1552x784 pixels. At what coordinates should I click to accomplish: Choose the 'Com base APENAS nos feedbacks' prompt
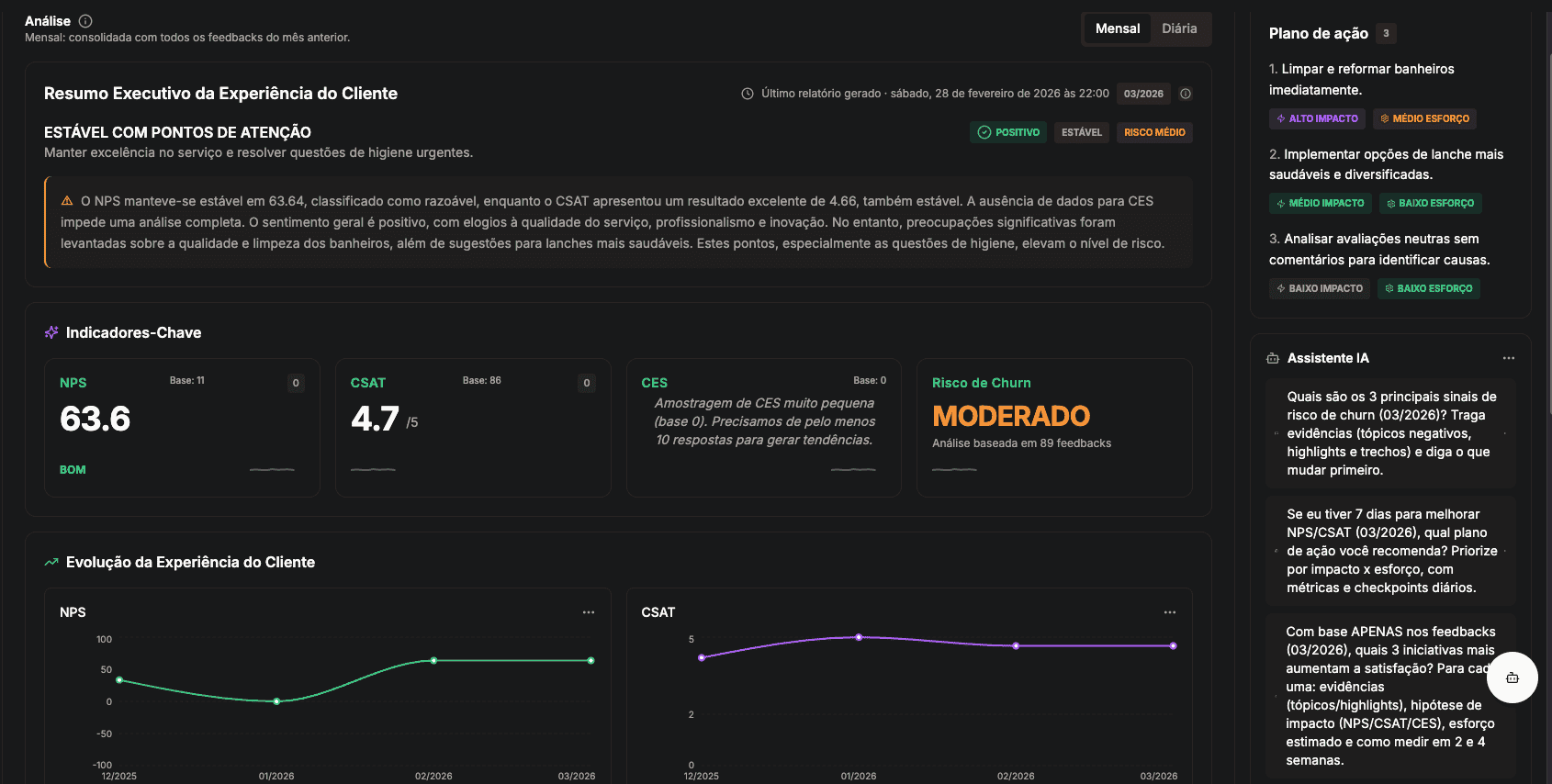coord(1390,696)
